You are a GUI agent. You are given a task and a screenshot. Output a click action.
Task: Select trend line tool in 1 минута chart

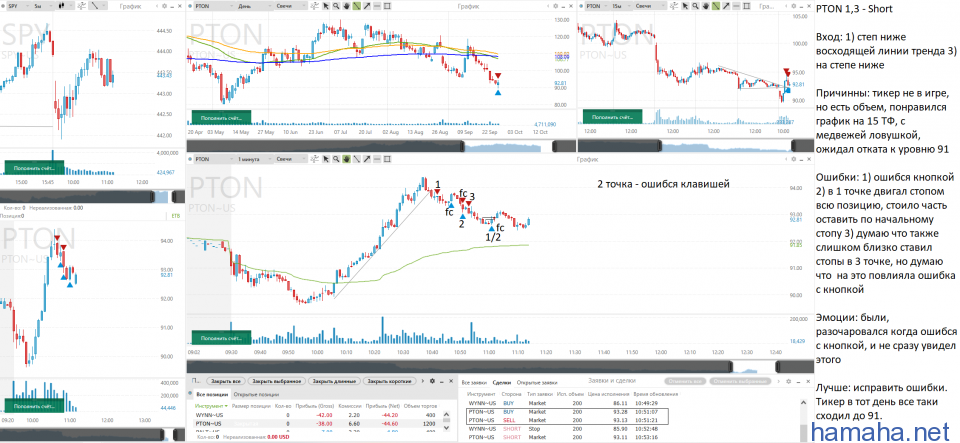click(x=356, y=159)
